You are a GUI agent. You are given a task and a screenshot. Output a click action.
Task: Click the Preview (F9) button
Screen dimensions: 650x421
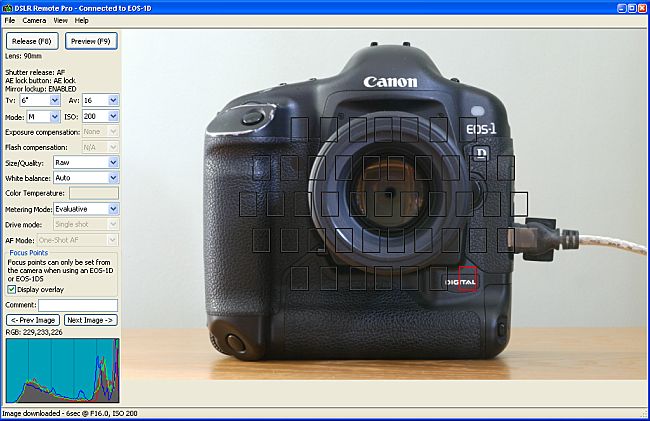[x=91, y=41]
